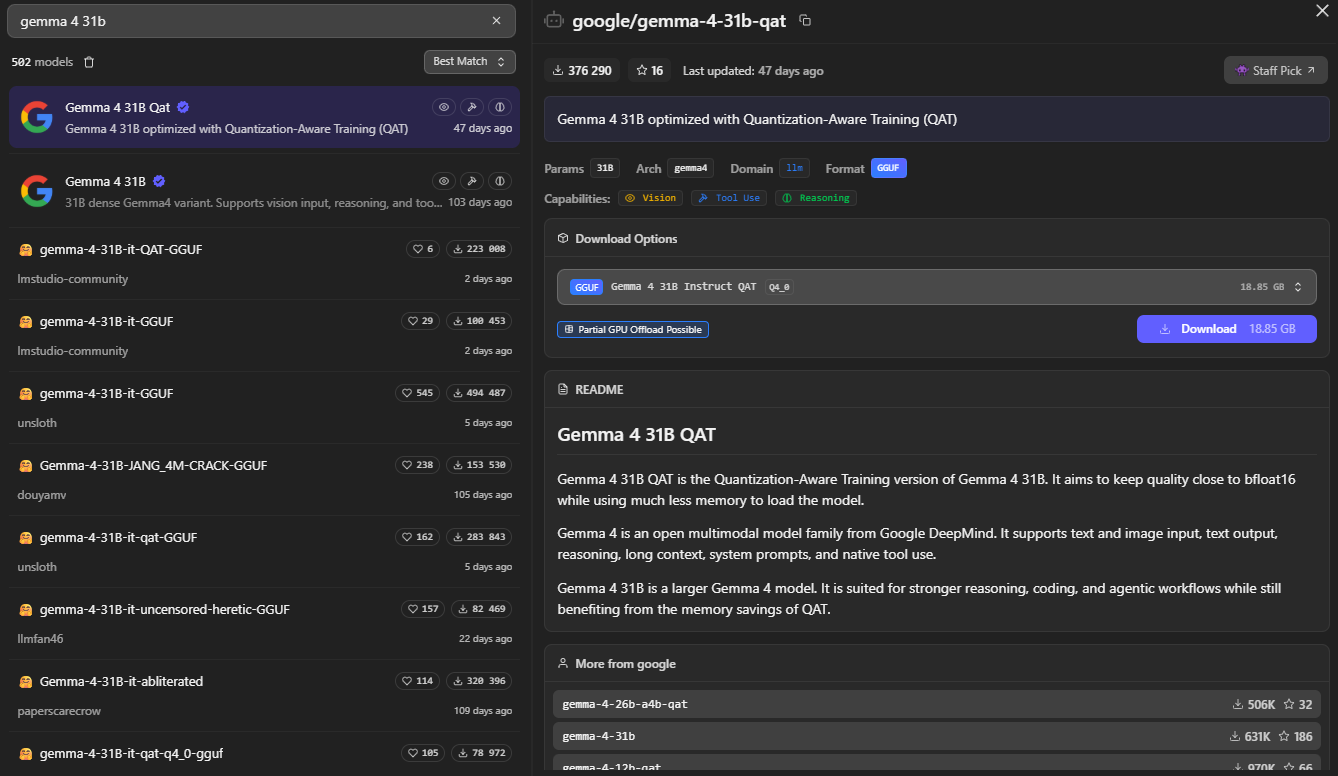The width and height of the screenshot is (1338, 776).
Task: Click the downloads badge showing 320 396
Action: click(x=479, y=681)
